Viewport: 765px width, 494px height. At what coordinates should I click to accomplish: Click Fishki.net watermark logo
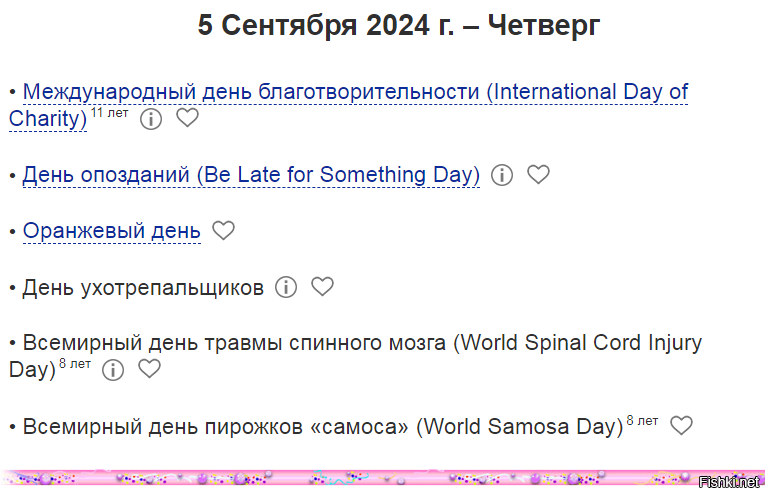[x=729, y=482]
